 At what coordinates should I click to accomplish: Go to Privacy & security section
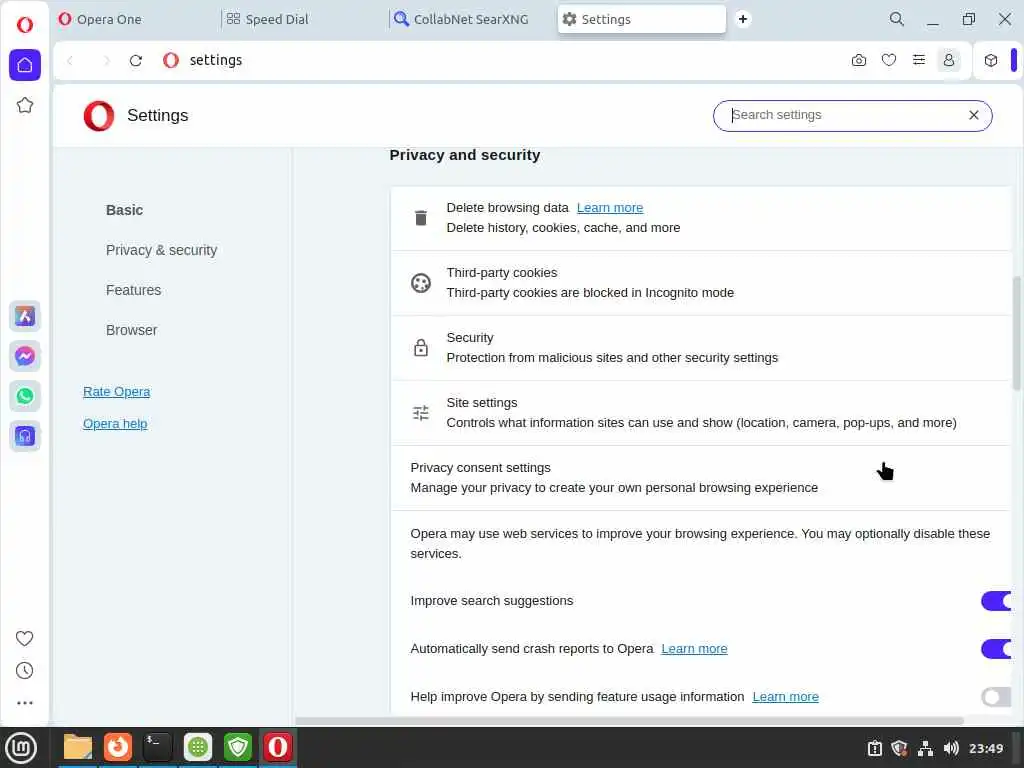(x=161, y=250)
